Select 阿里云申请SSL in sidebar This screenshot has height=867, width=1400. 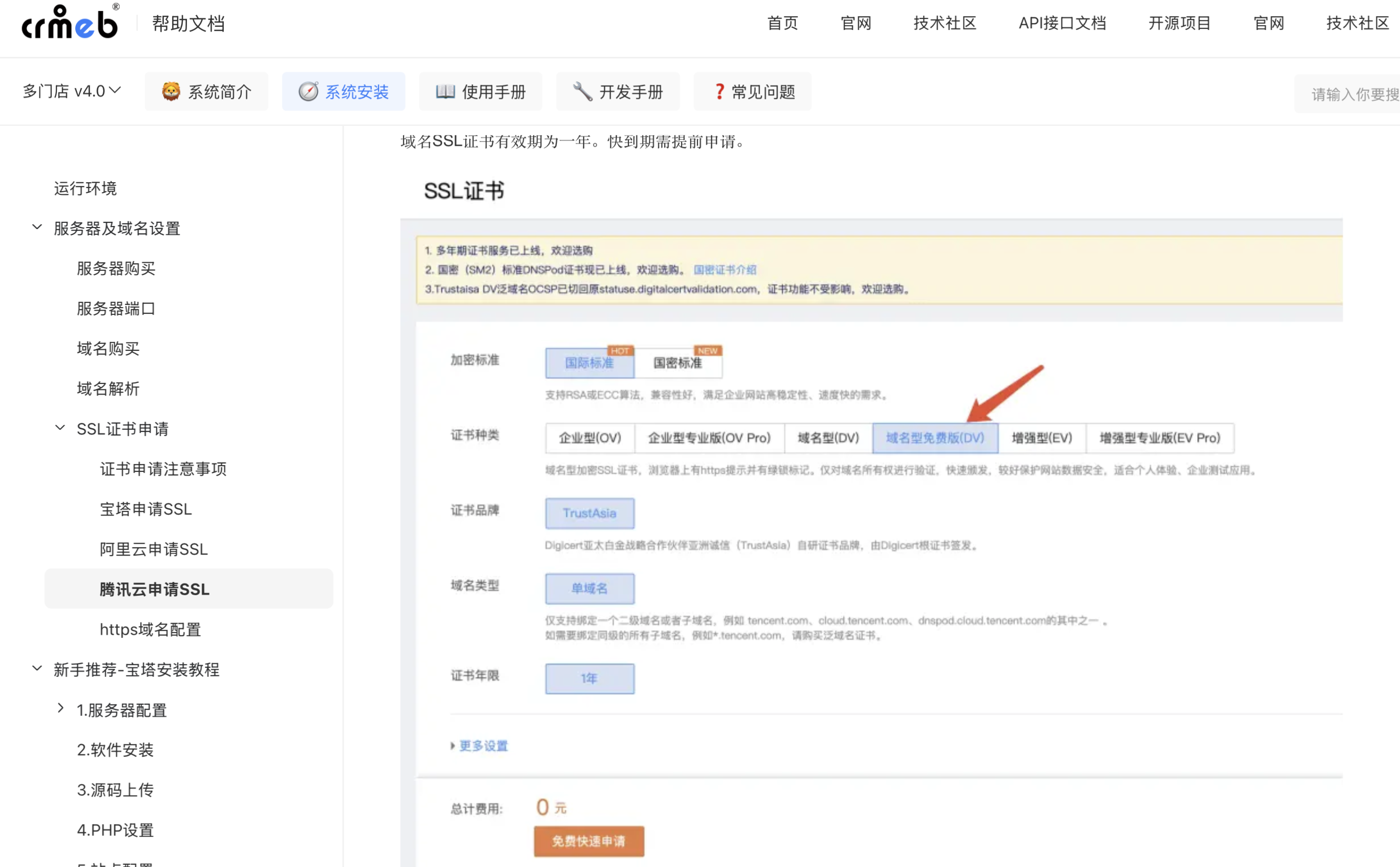point(154,549)
